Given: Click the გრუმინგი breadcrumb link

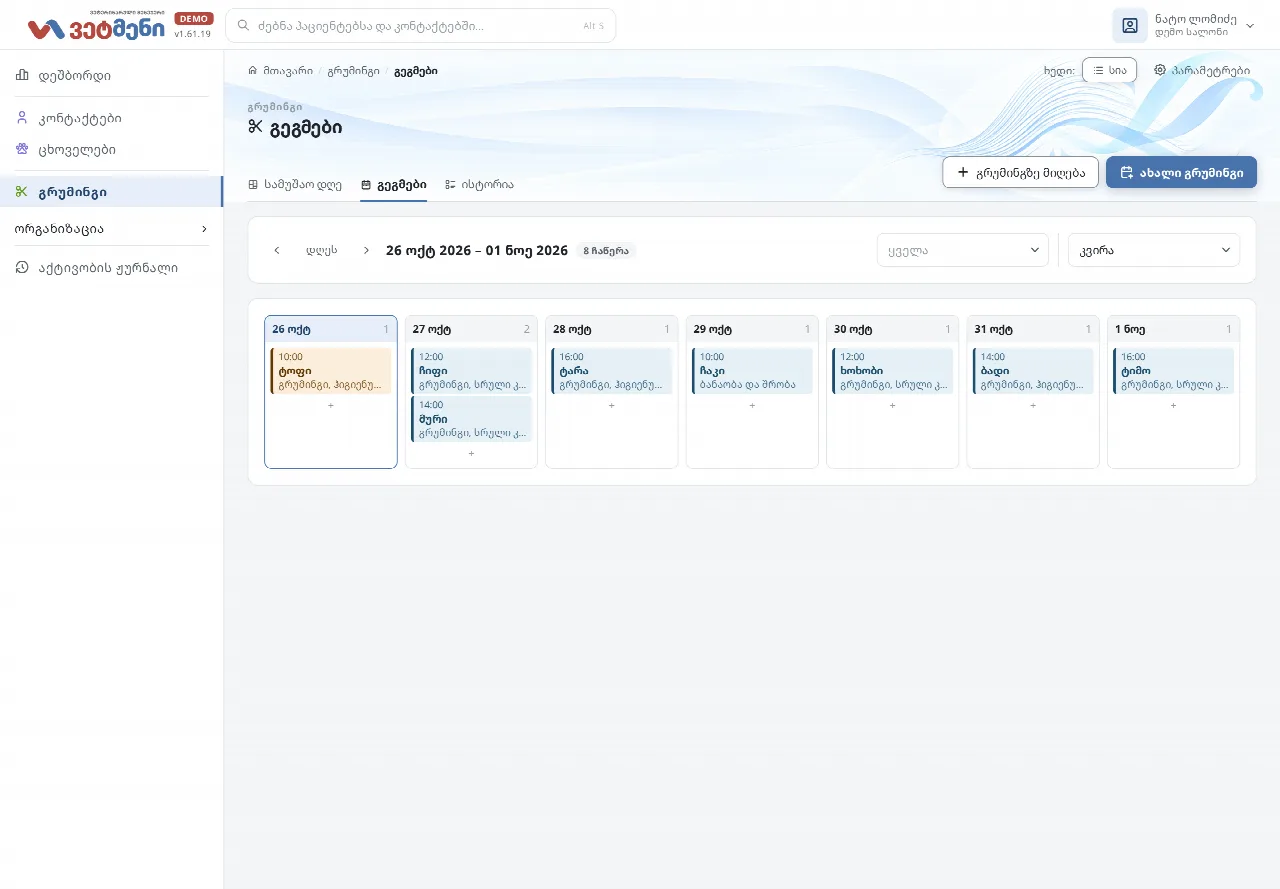Looking at the screenshot, I should tap(353, 71).
